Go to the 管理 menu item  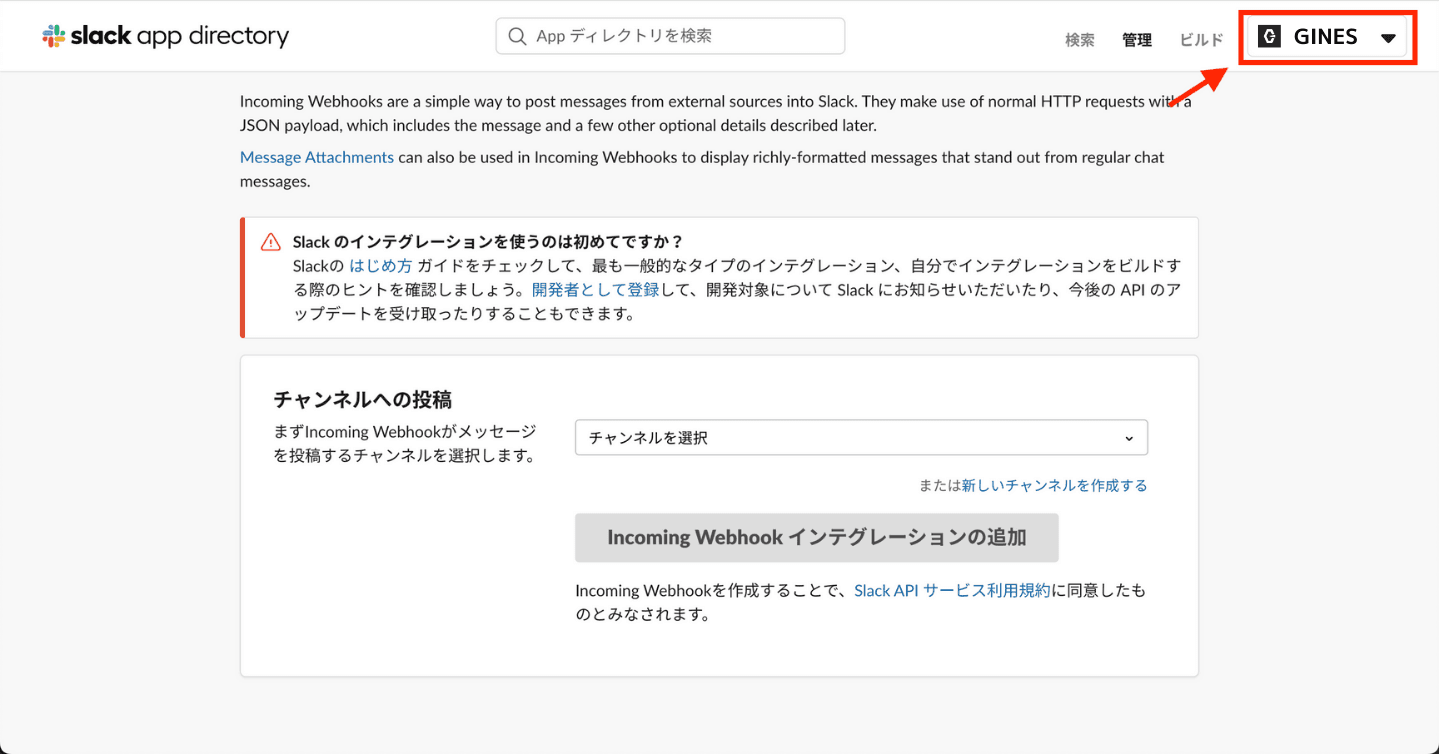pyautogui.click(x=1137, y=40)
